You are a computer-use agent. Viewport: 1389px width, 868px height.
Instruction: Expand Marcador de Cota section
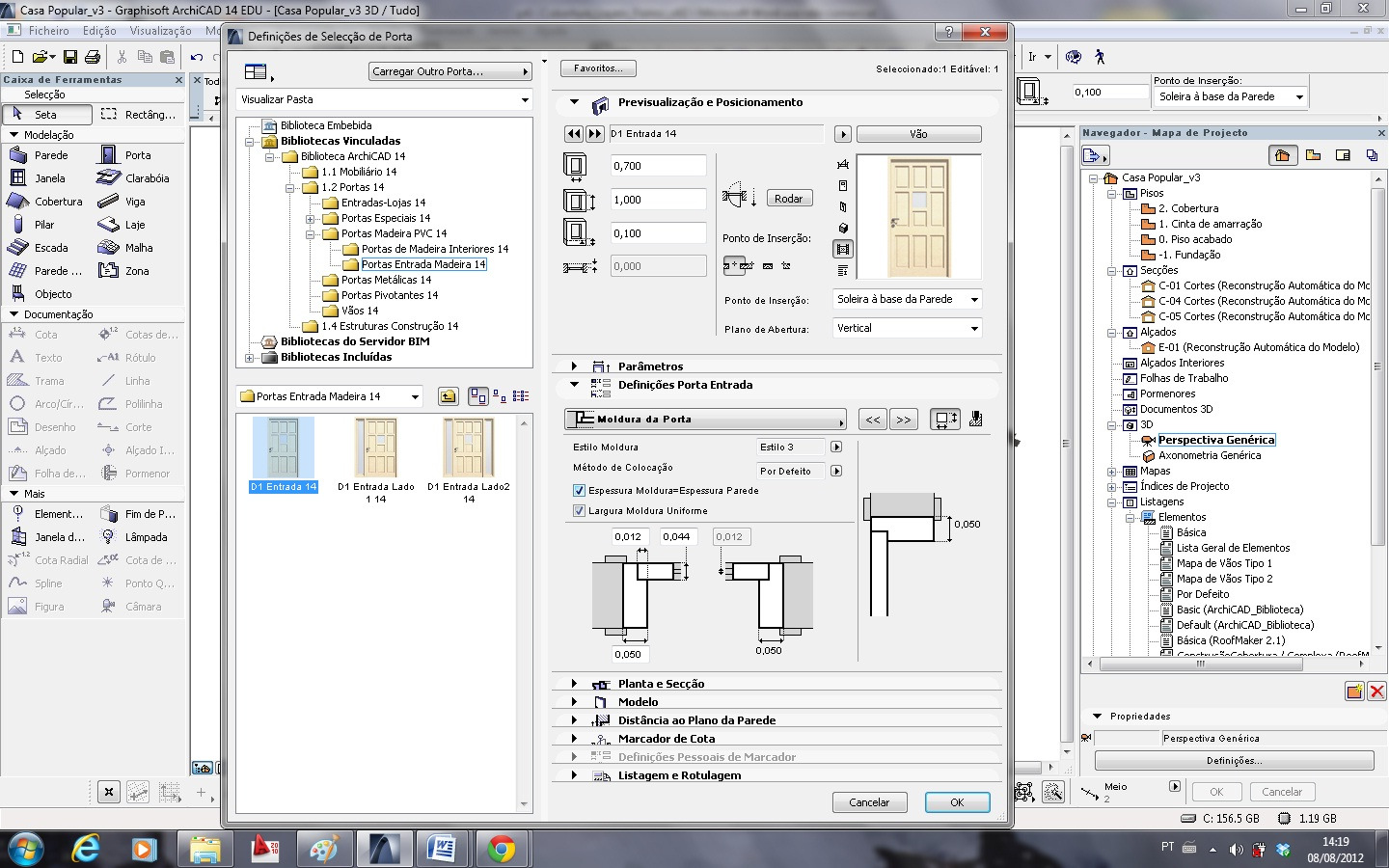click(x=574, y=738)
